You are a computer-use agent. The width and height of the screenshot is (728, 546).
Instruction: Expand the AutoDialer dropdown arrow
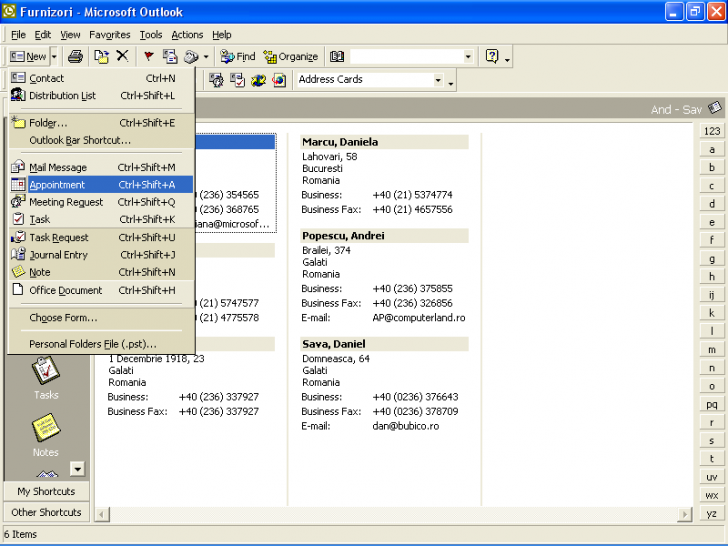tap(206, 57)
